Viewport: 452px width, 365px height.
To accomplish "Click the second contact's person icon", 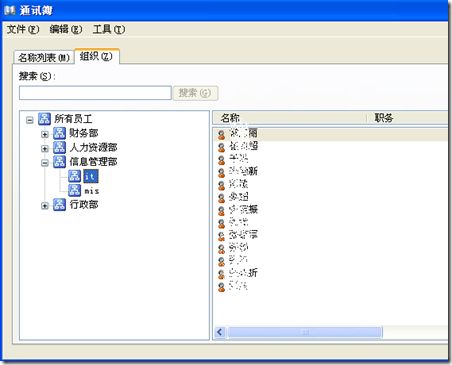I will point(221,147).
